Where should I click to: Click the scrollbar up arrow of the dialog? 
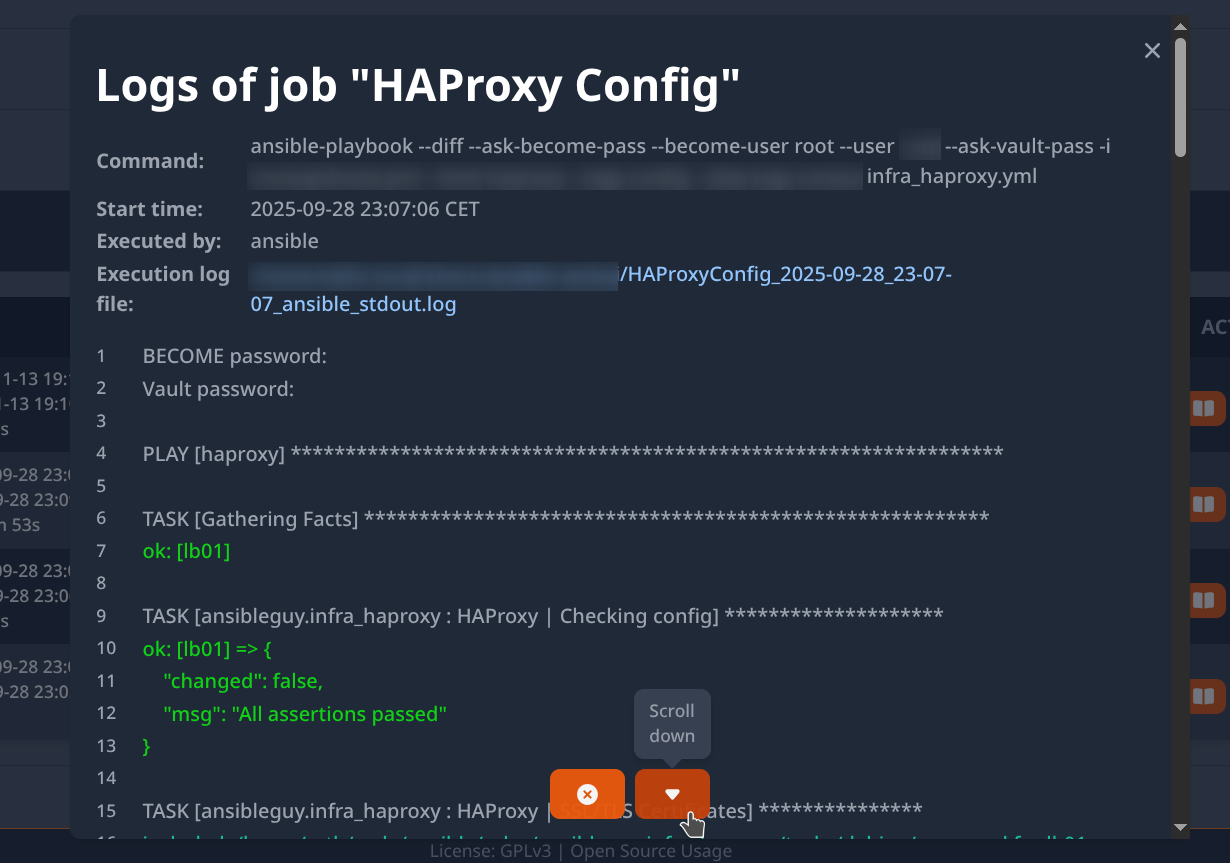pyautogui.click(x=1180, y=26)
